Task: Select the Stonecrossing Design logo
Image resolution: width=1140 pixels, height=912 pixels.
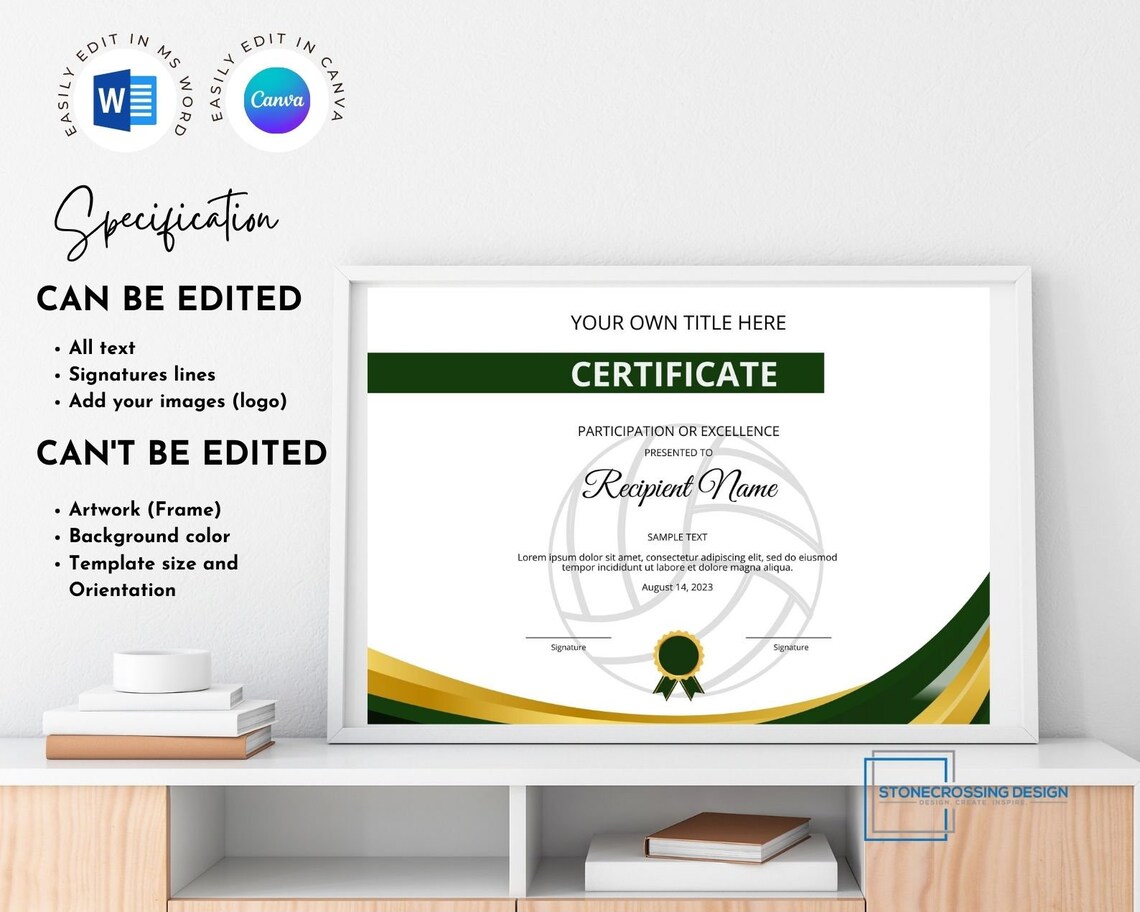Action: coord(975,791)
